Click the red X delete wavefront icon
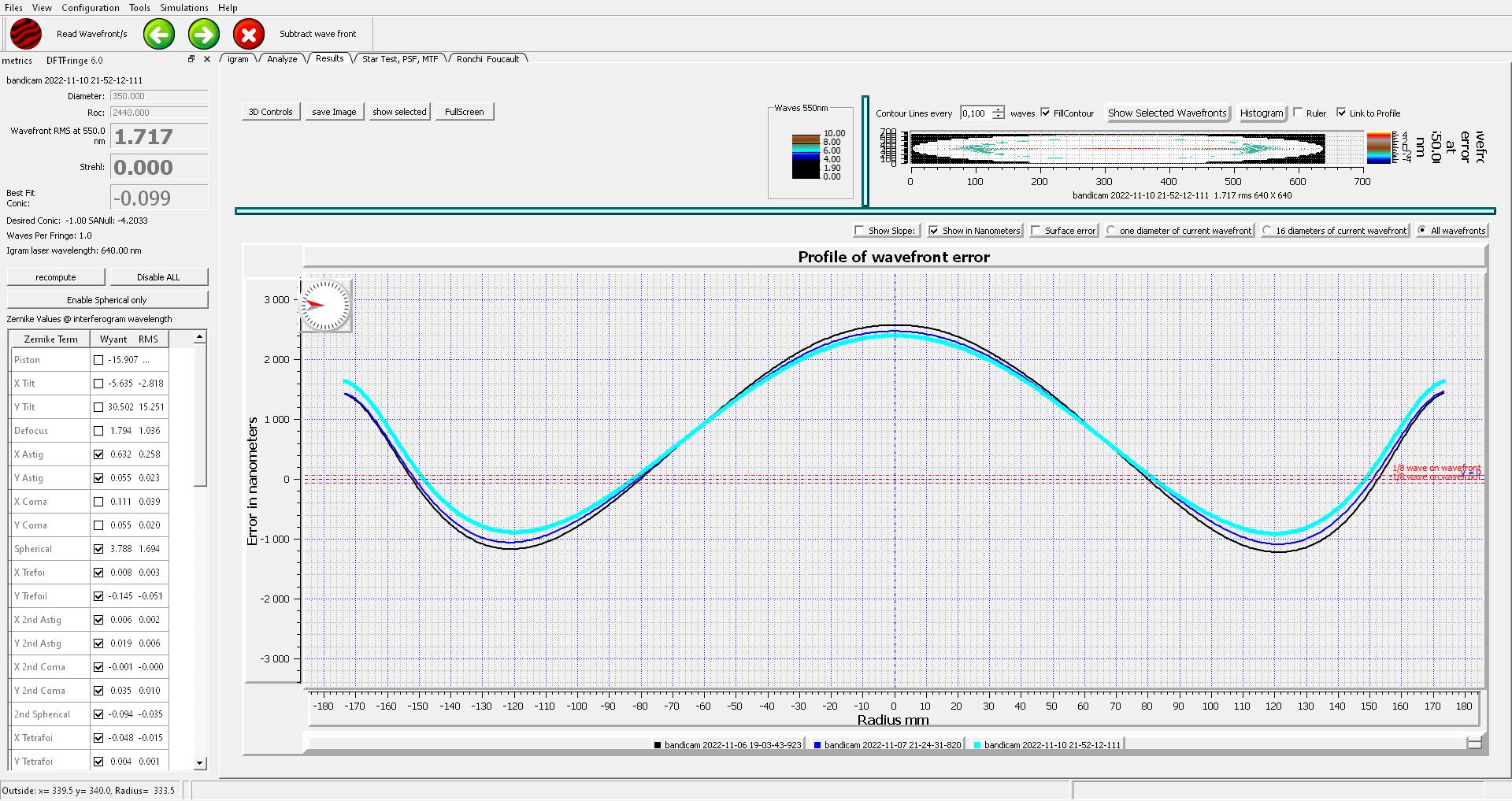 tap(249, 35)
